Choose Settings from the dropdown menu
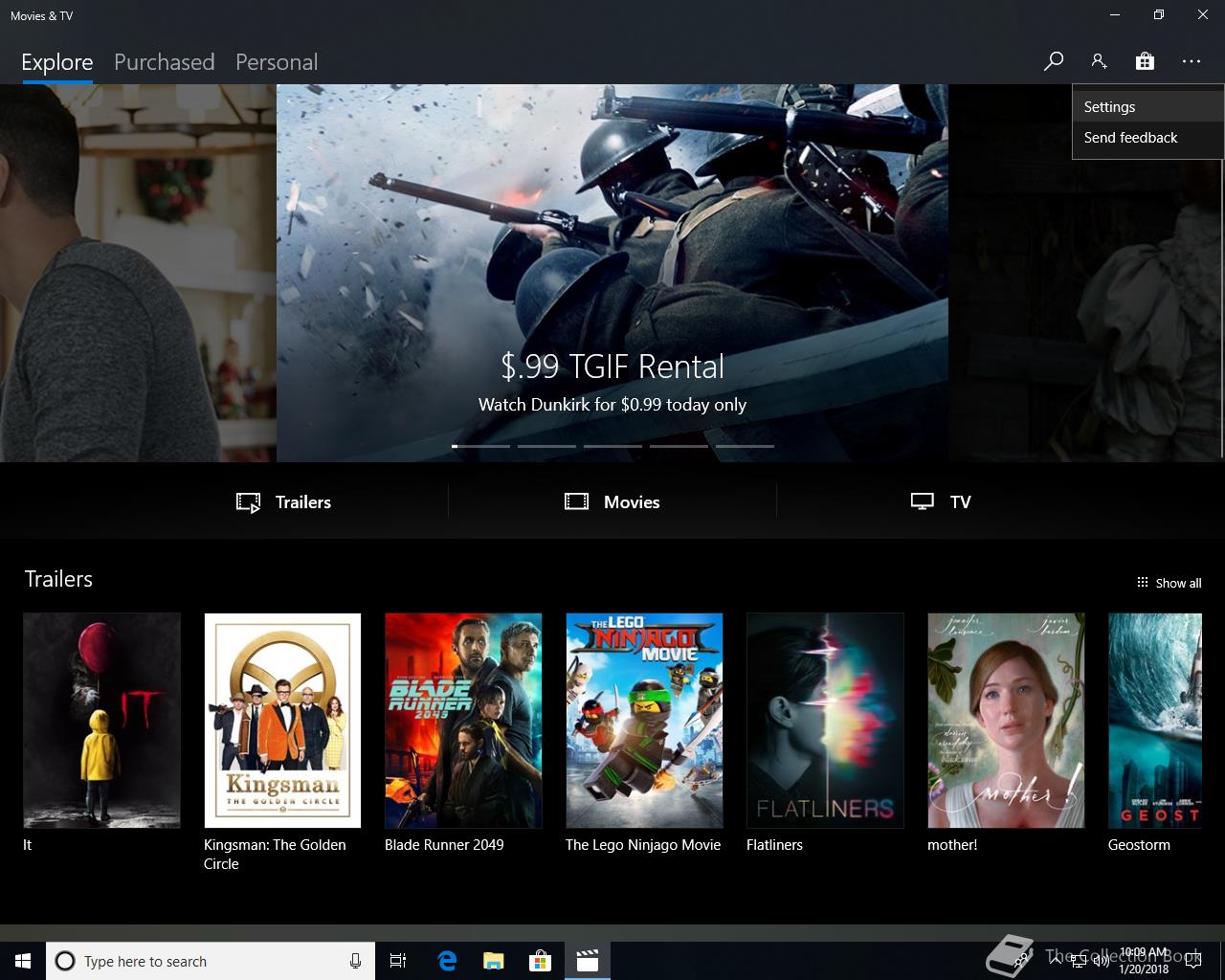The height and width of the screenshot is (980, 1225). (x=1147, y=107)
